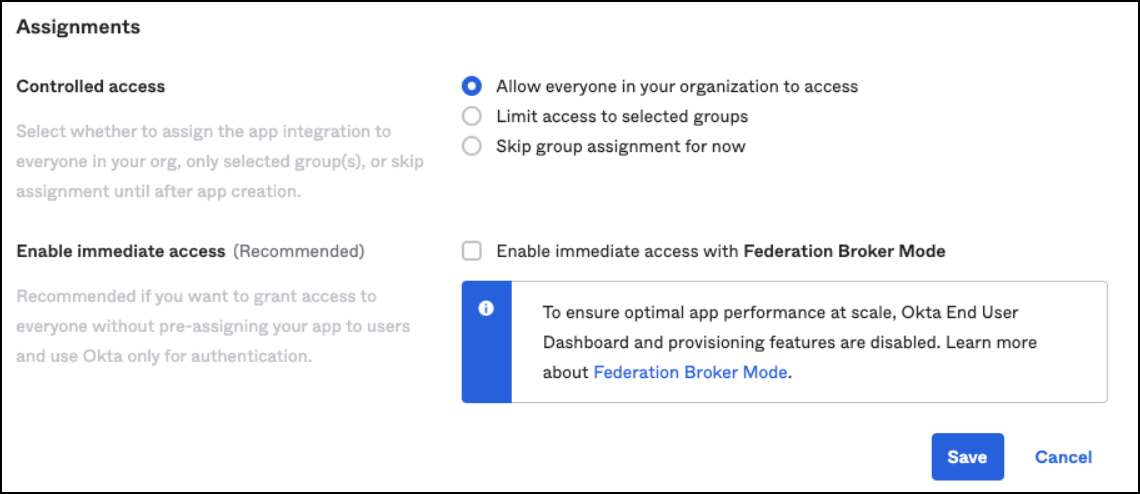The image size is (1140, 494).
Task: Select the Limit access to selected groups radio button
Action: point(472,116)
